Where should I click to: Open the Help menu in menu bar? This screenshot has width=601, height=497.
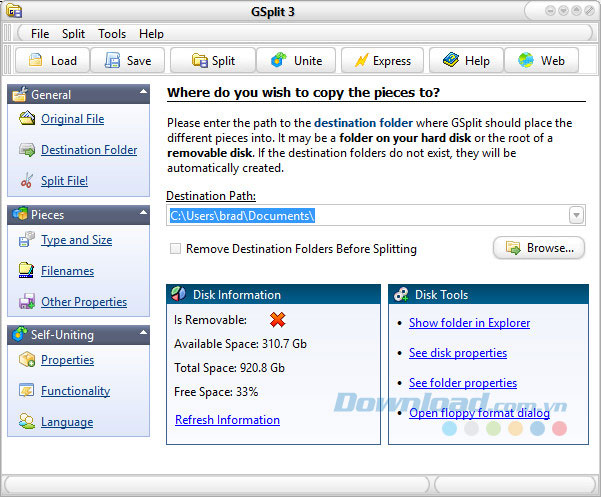click(151, 34)
